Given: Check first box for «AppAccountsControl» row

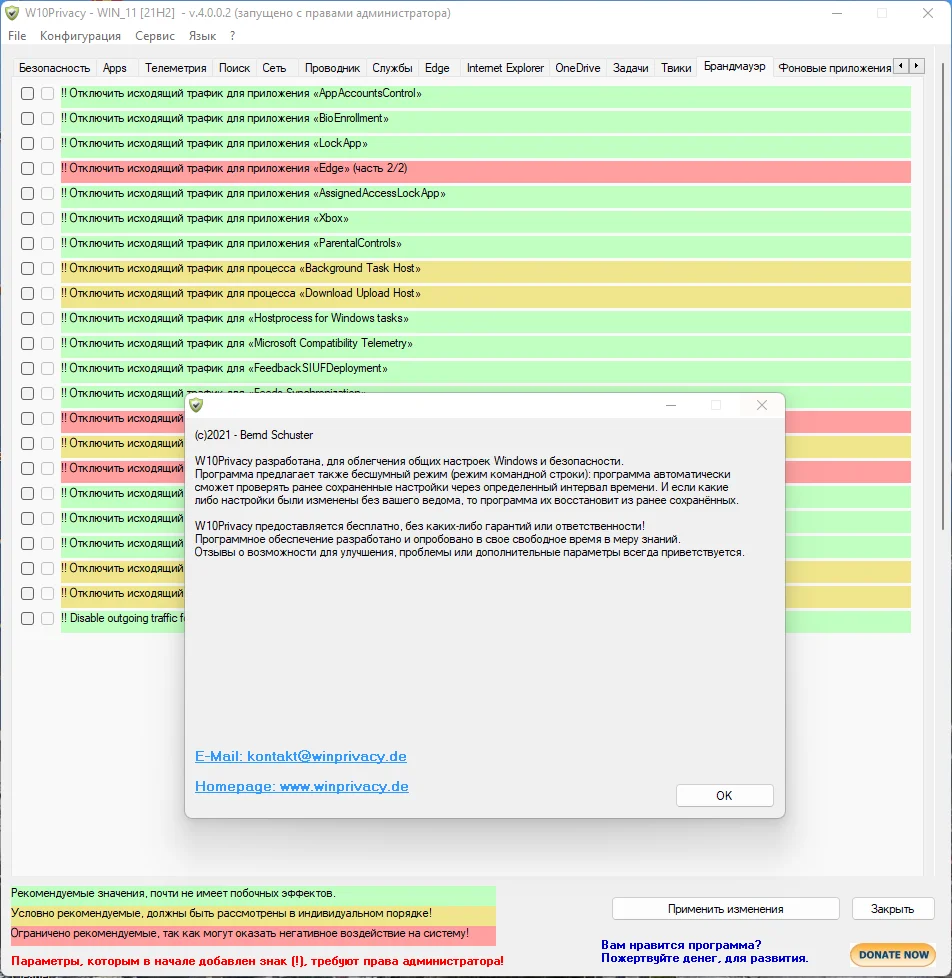Looking at the screenshot, I should coord(27,94).
